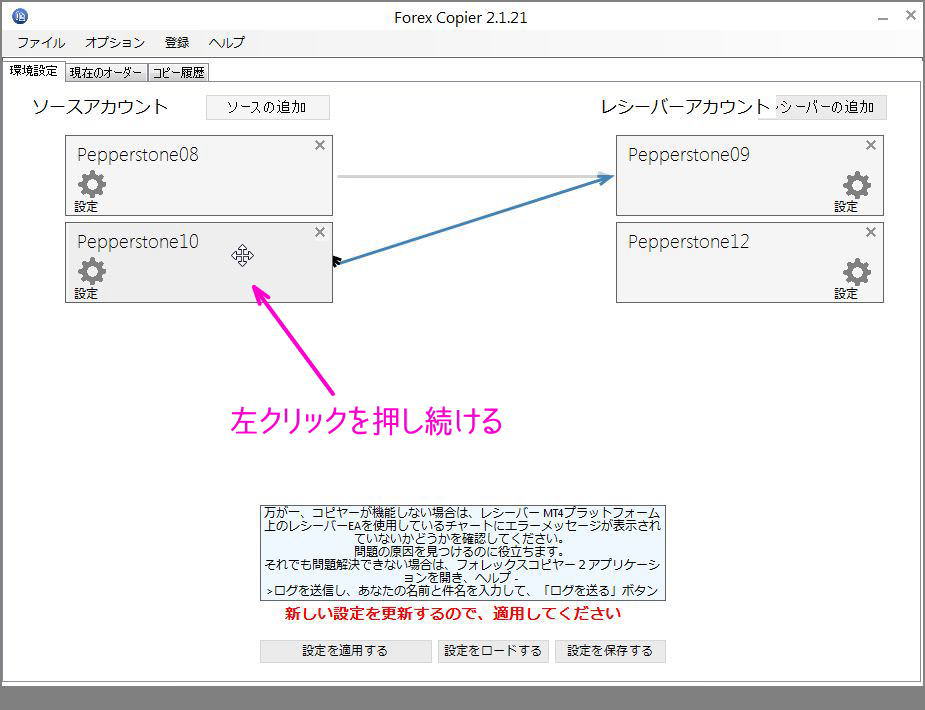
Task: Apply settings with 設定を適用する button
Action: [x=344, y=651]
